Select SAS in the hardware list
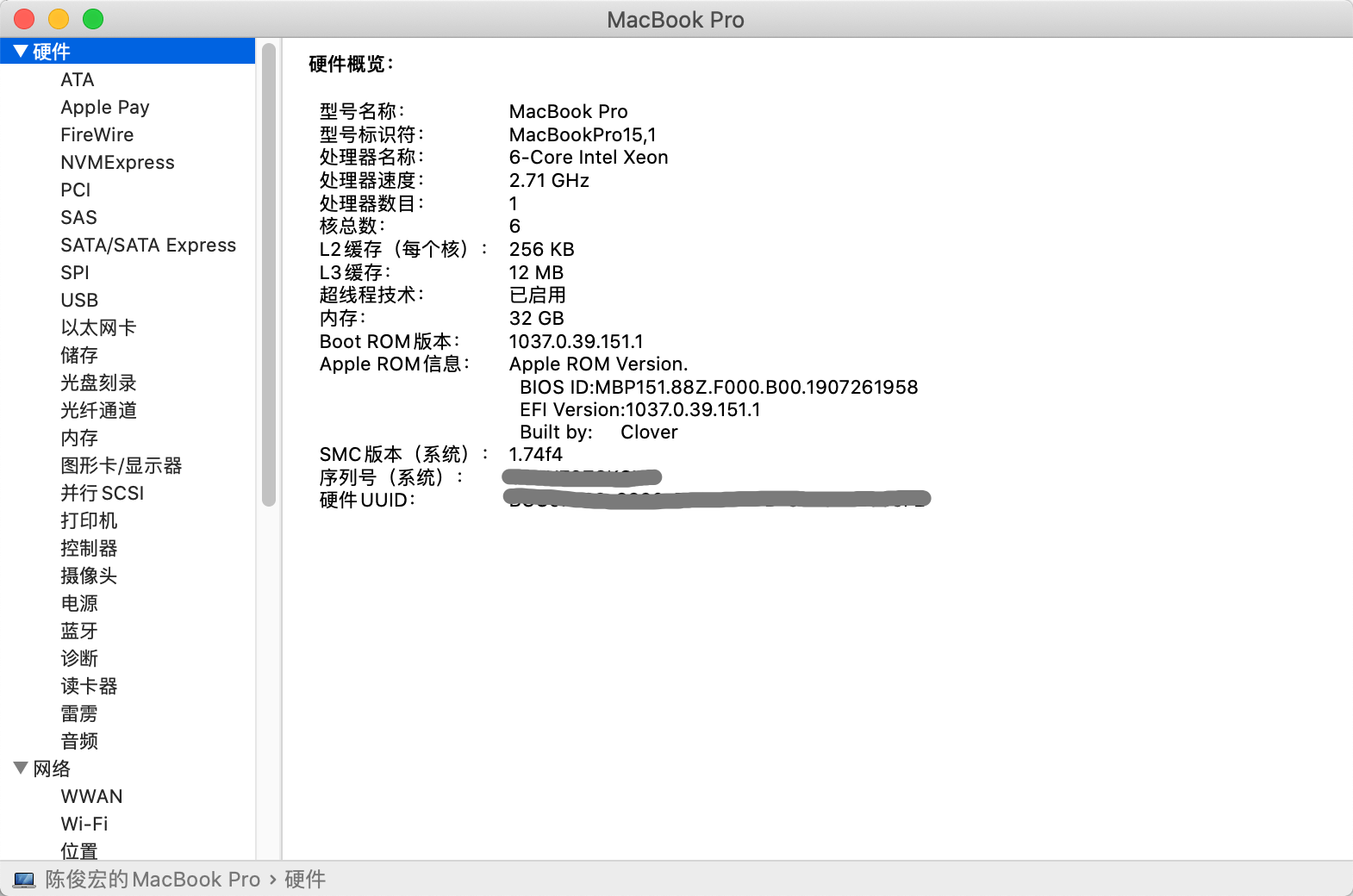Viewport: 1353px width, 896px height. click(78, 217)
